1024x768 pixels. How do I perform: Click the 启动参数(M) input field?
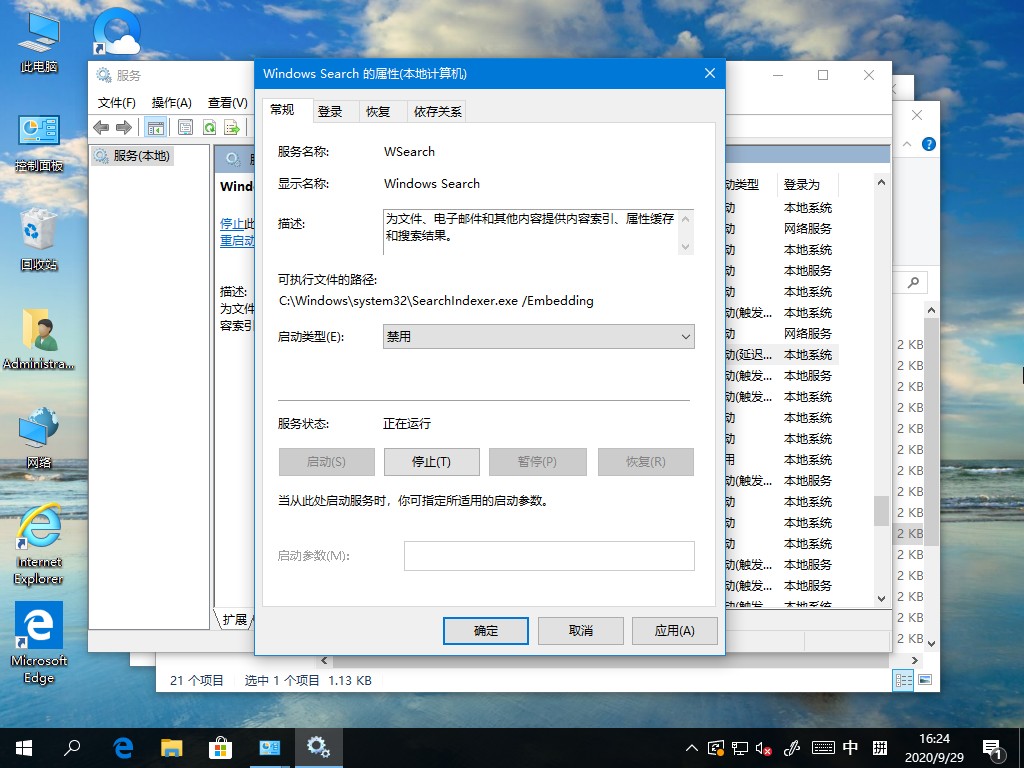pyautogui.click(x=549, y=556)
